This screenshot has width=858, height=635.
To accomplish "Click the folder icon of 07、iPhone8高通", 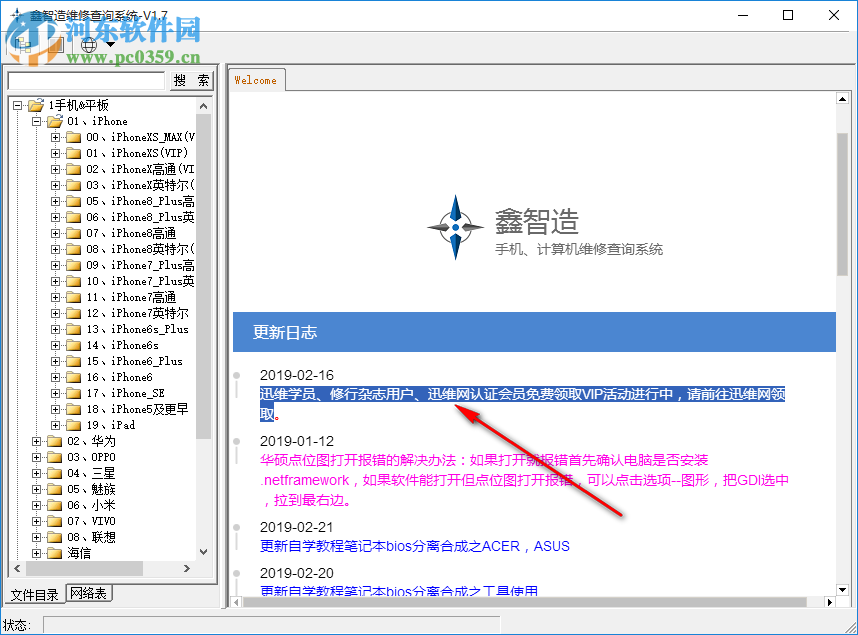I will (73, 233).
